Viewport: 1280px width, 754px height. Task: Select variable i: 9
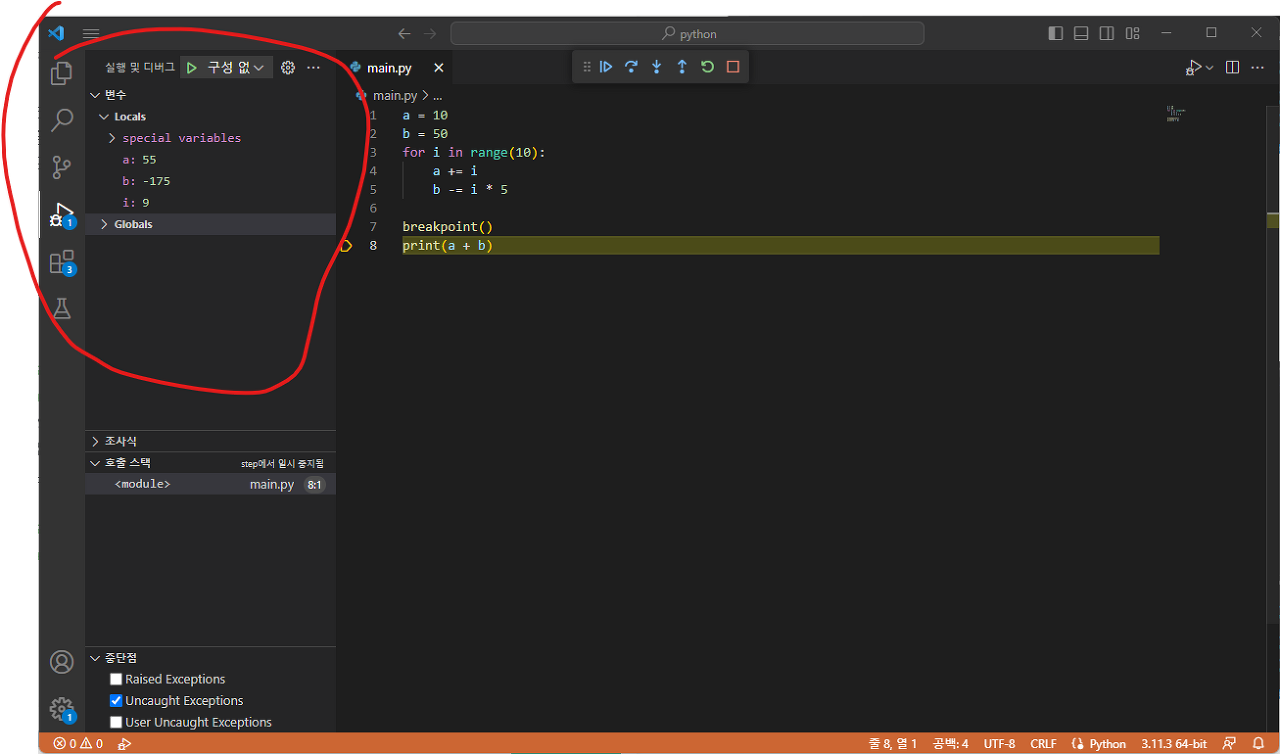click(x=211, y=202)
